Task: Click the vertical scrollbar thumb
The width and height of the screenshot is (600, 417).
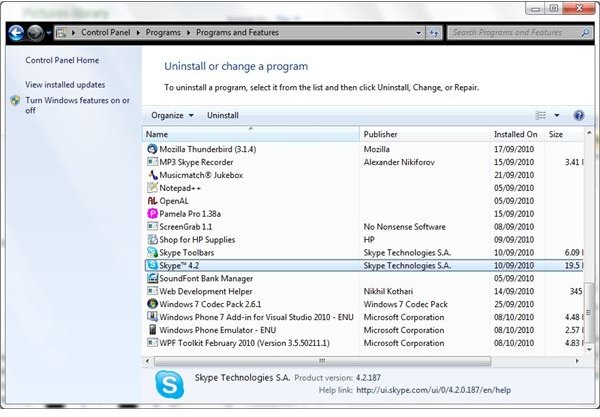Action: (589, 313)
